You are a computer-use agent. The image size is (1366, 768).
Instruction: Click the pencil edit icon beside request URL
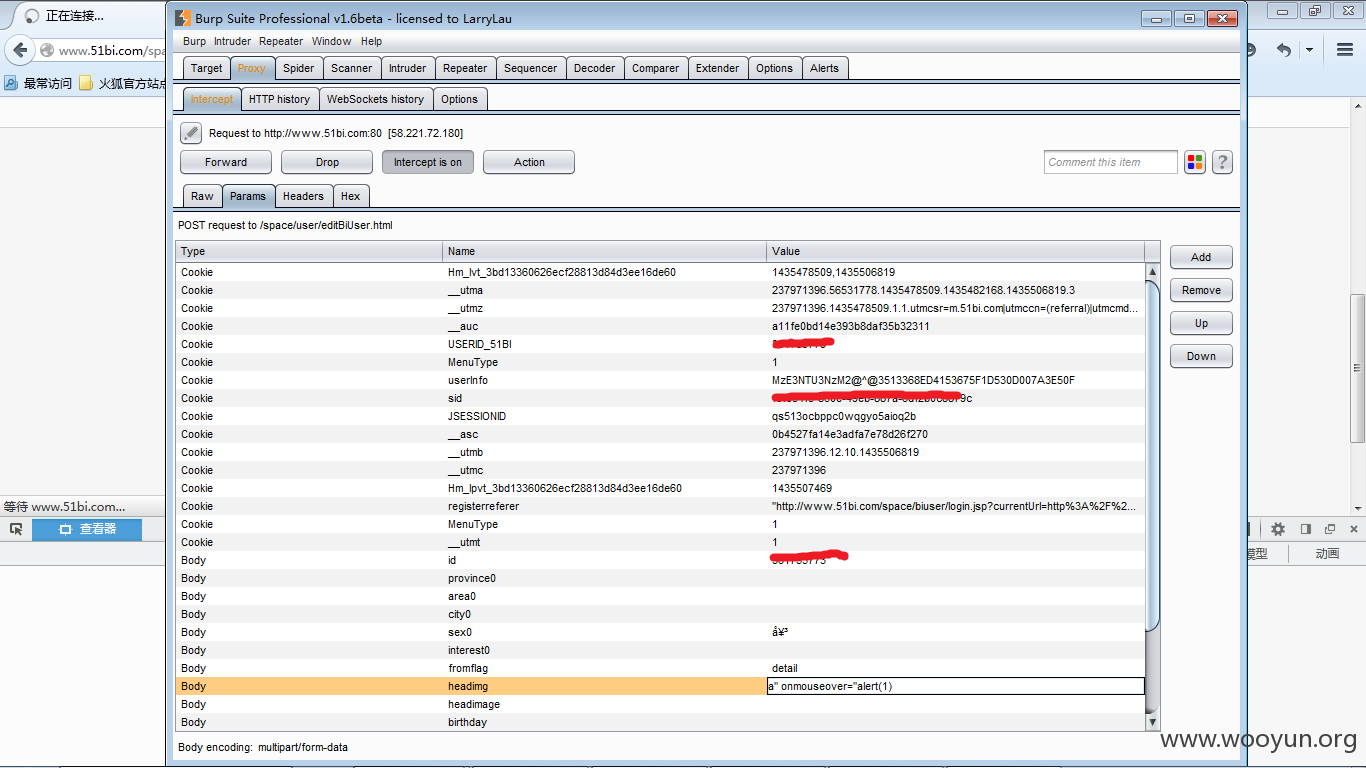click(191, 133)
